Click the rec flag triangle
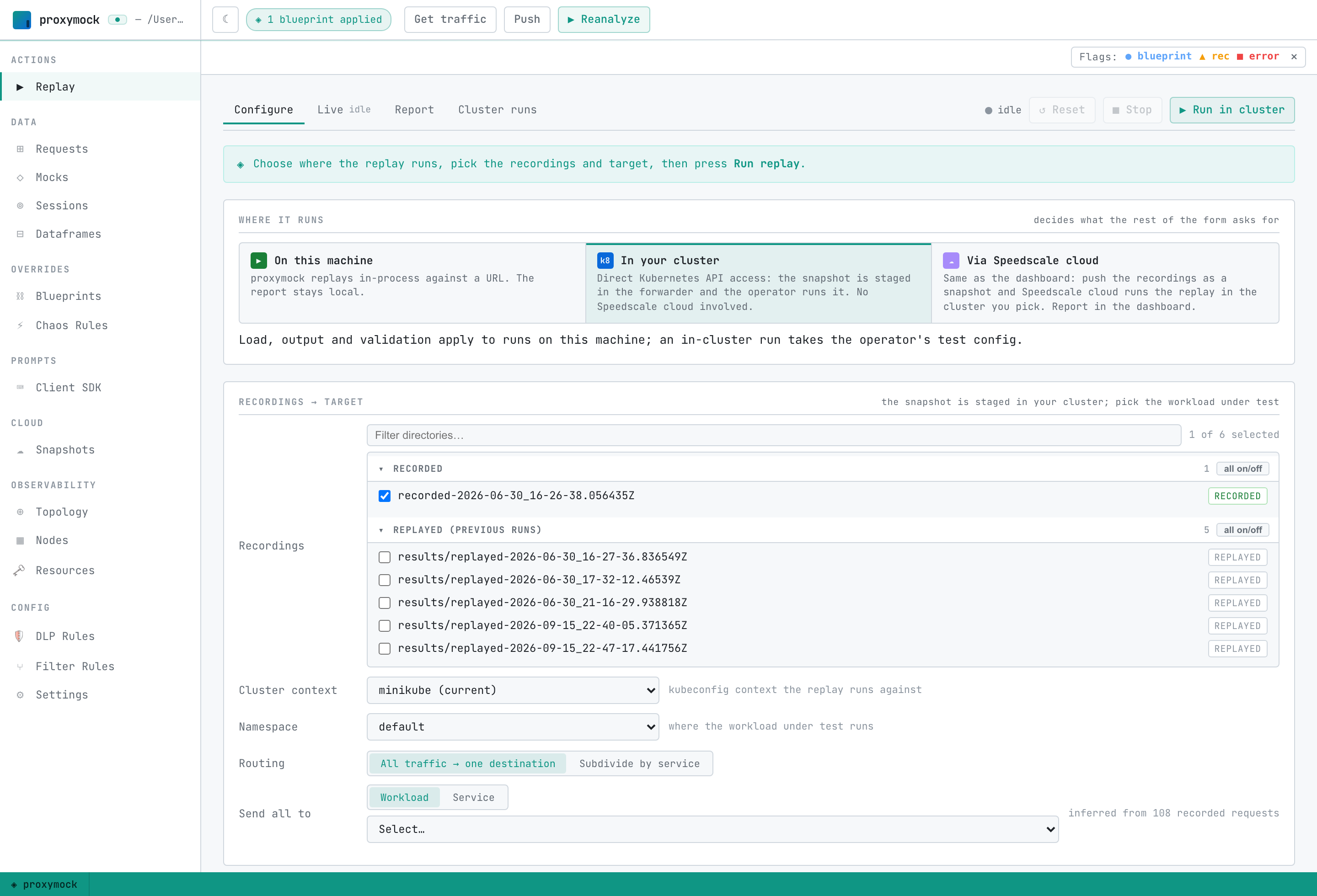1317x896 pixels. pyautogui.click(x=1202, y=57)
